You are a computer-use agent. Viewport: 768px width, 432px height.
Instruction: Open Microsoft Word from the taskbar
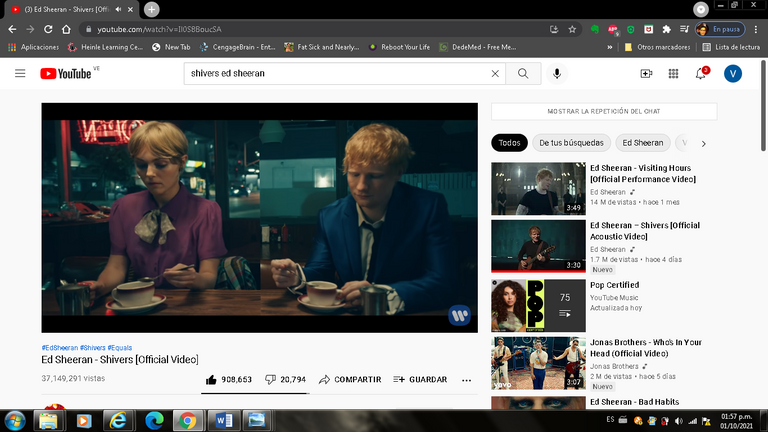[x=224, y=421]
